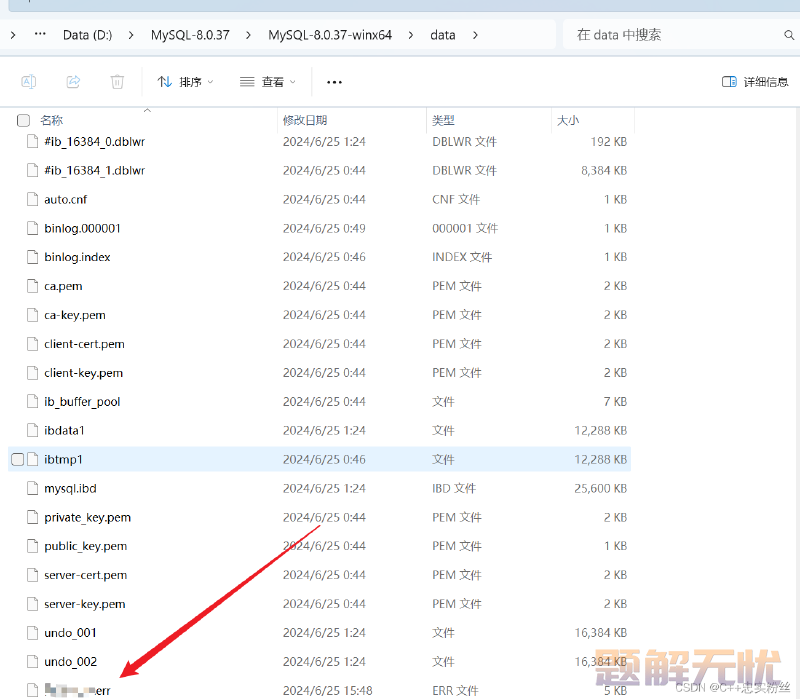The width and height of the screenshot is (800, 699).
Task: Click the file icon of #ib_16384_0.dblwr
Action: (x=32, y=141)
